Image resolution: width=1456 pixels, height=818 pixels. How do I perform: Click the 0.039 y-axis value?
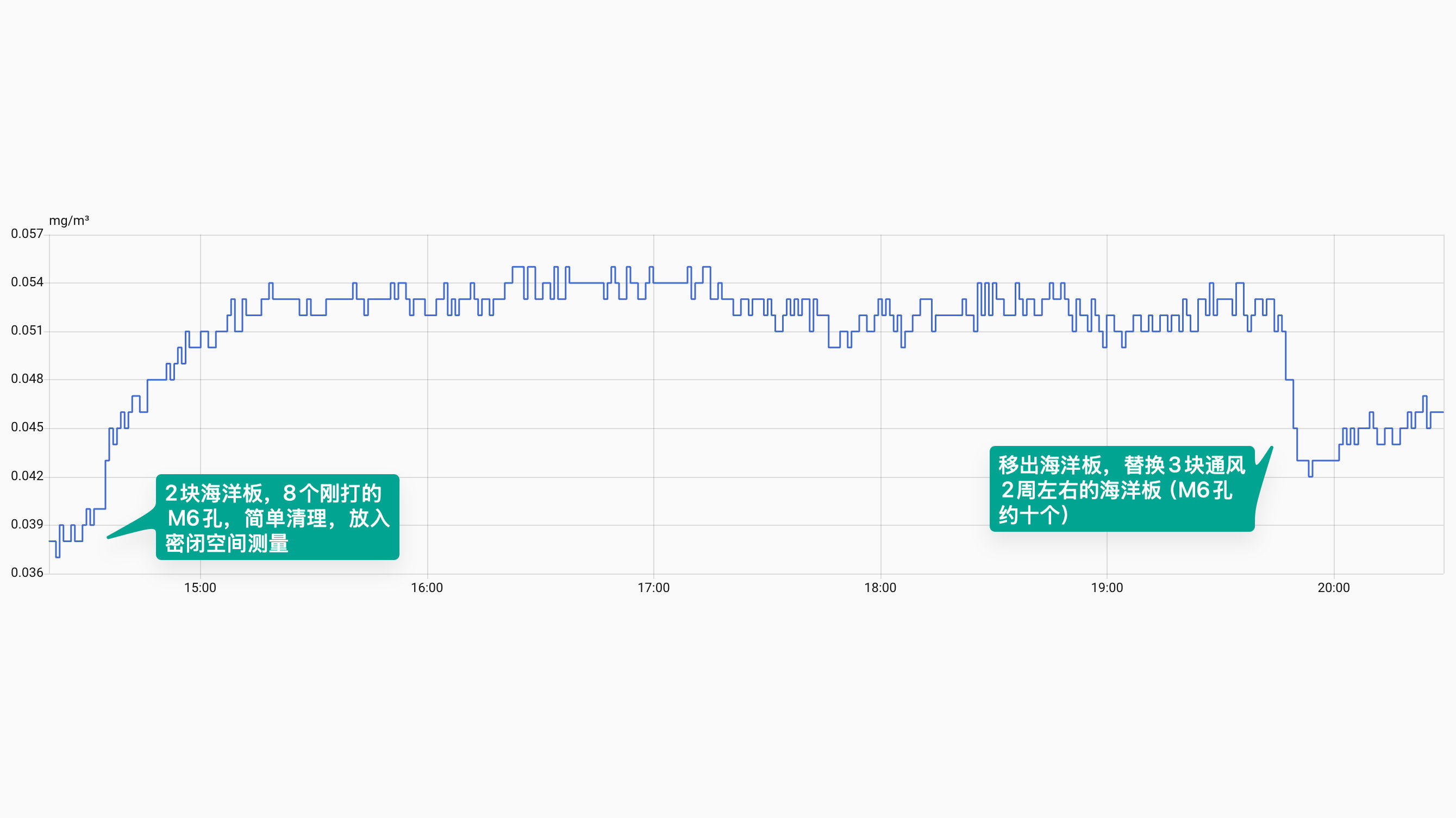click(27, 524)
